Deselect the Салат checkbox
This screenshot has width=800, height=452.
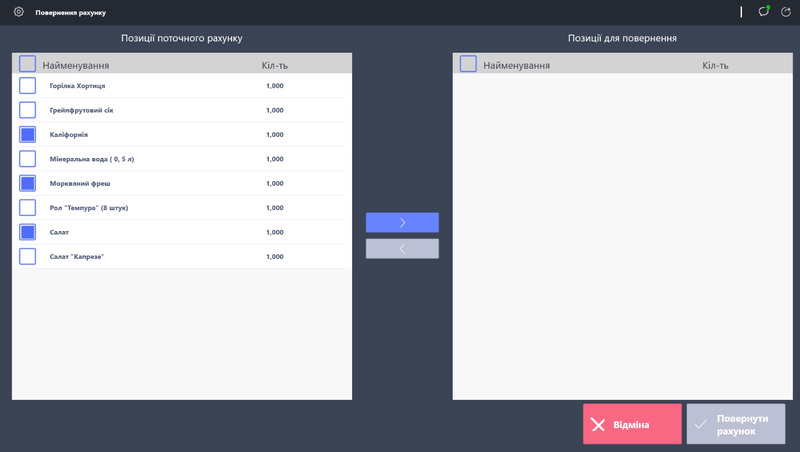(28, 232)
